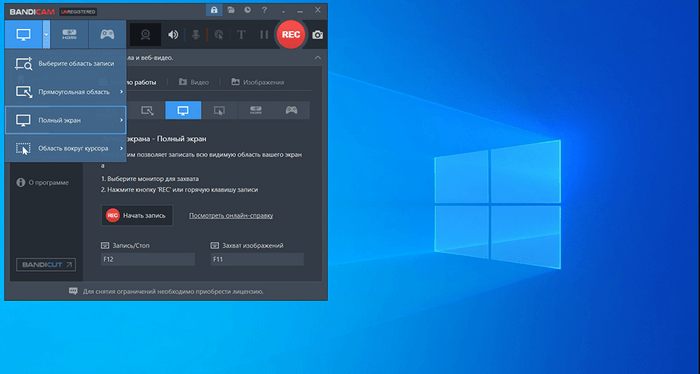Click the keyboard icon beside 'Захват изображений'

(x=215, y=245)
